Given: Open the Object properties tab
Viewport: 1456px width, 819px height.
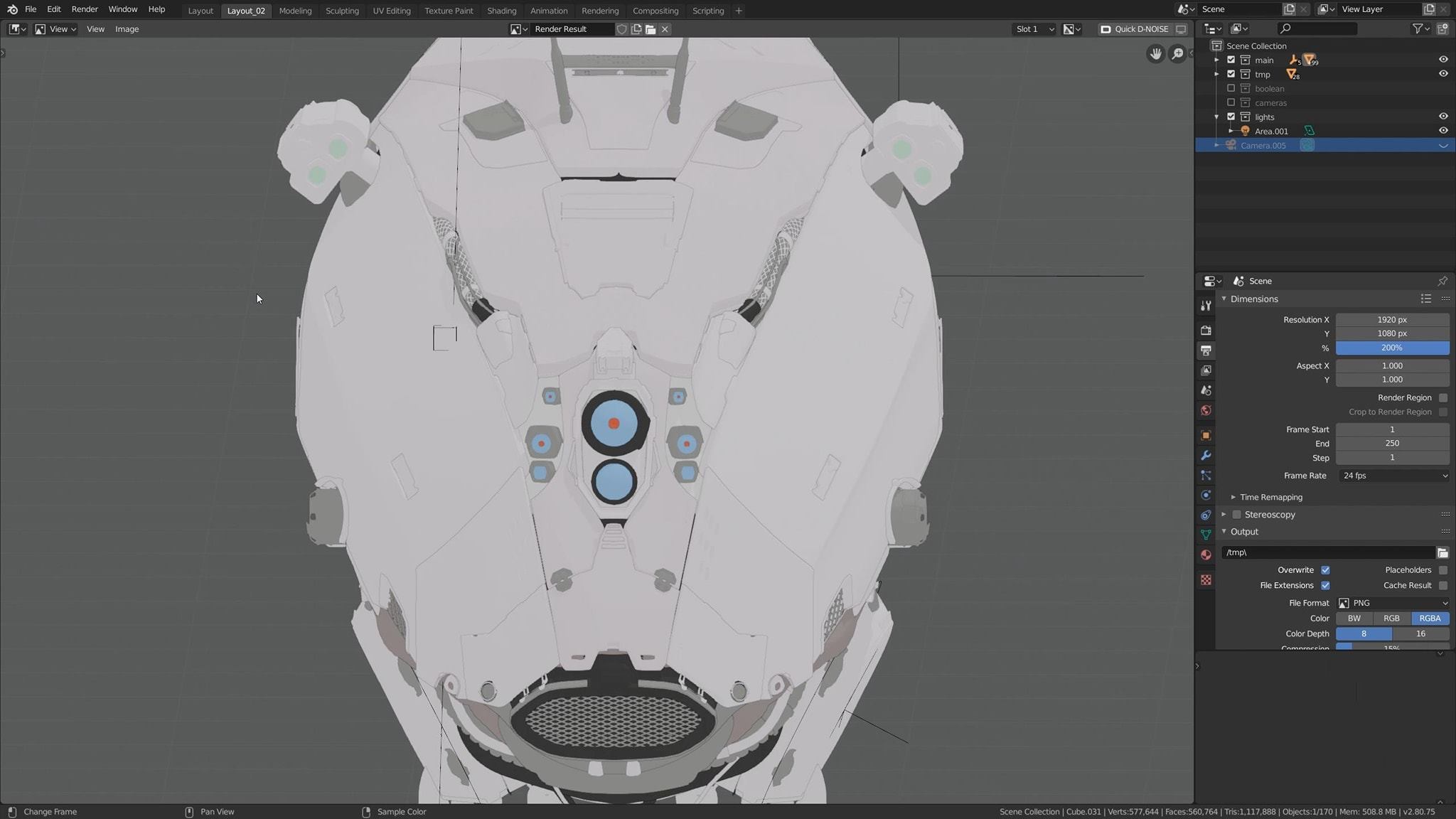Looking at the screenshot, I should tap(1206, 435).
